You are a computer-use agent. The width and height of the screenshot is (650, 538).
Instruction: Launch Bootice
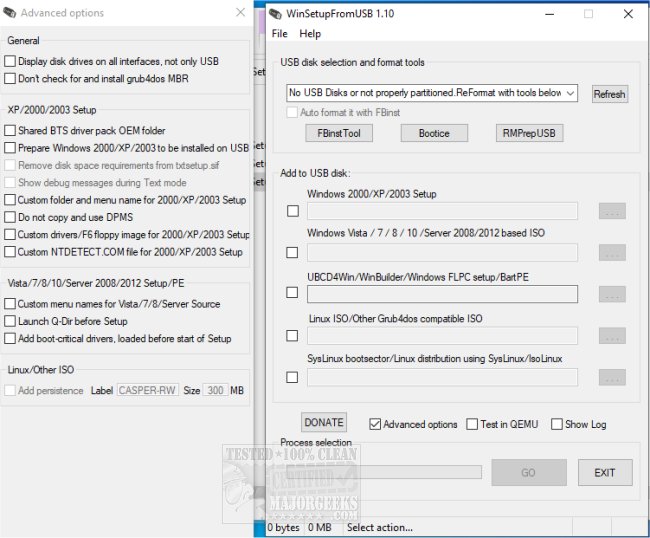434,133
